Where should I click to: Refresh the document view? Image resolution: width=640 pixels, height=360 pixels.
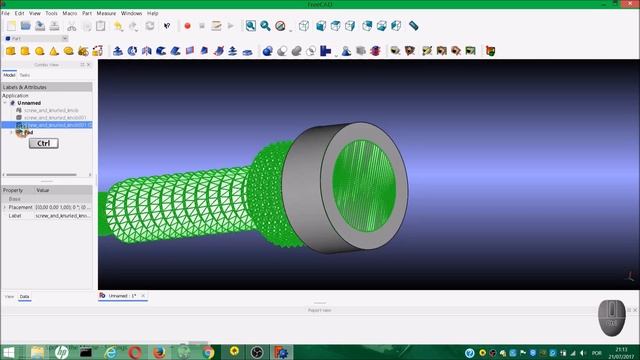(150, 26)
